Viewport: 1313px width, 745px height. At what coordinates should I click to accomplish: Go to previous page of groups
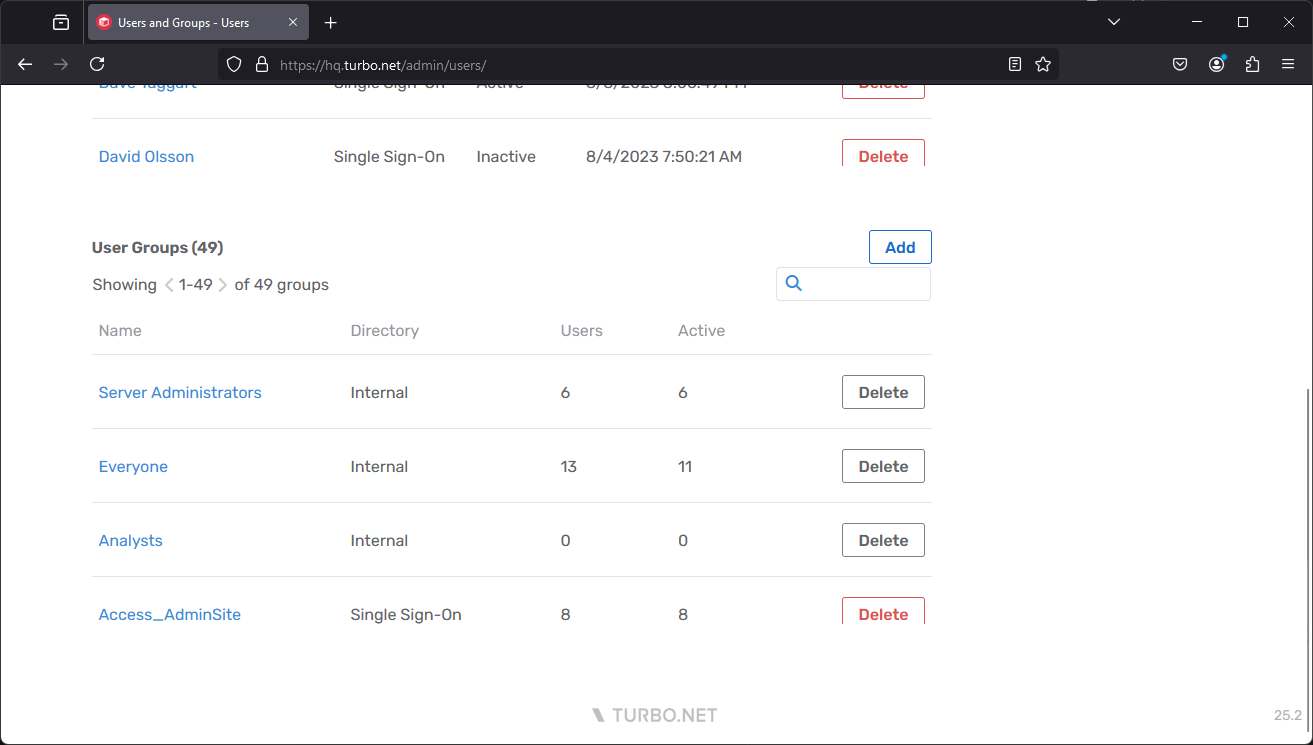[x=169, y=285]
